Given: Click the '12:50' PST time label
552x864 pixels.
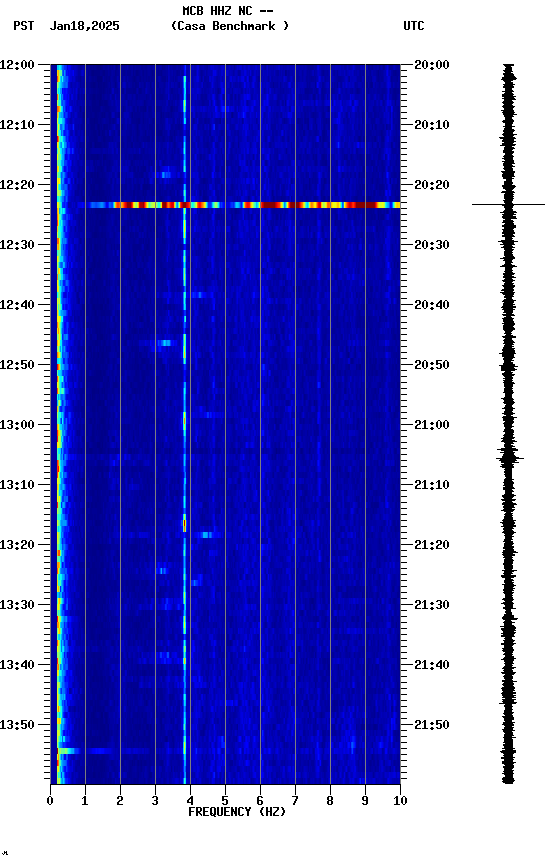Looking at the screenshot, I should [x=17, y=365].
